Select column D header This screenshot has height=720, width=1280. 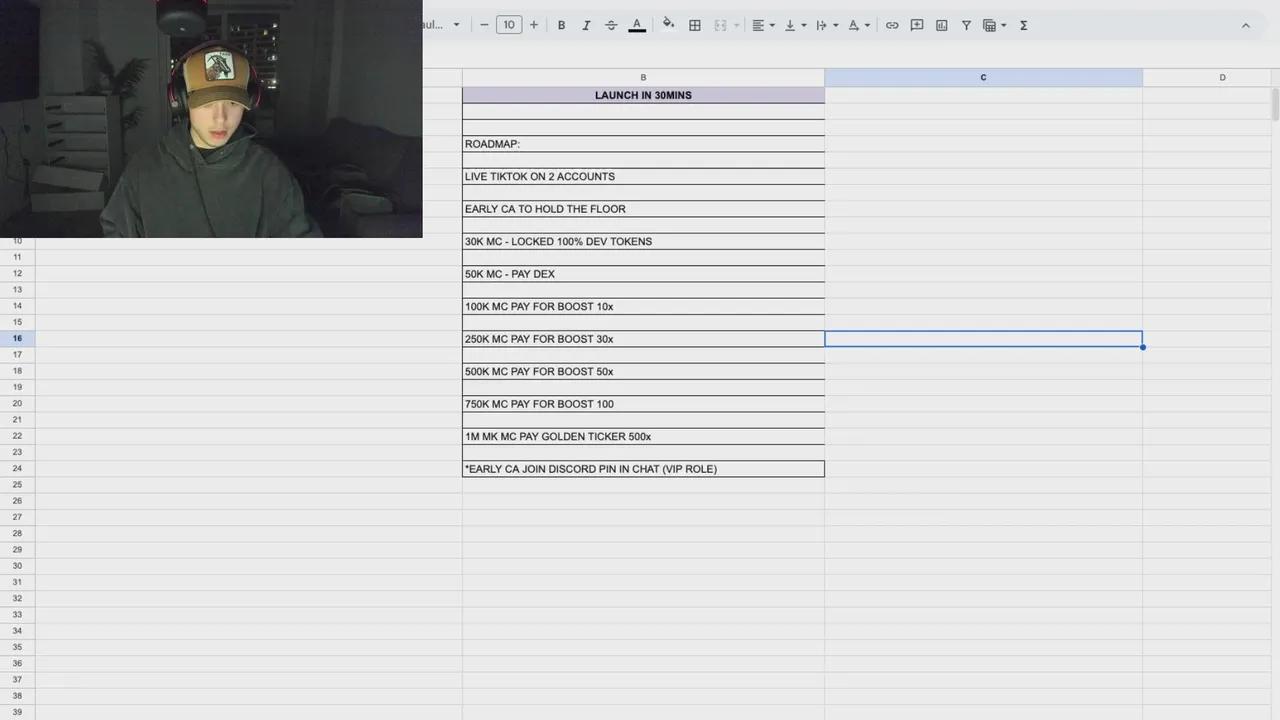coord(1222,77)
